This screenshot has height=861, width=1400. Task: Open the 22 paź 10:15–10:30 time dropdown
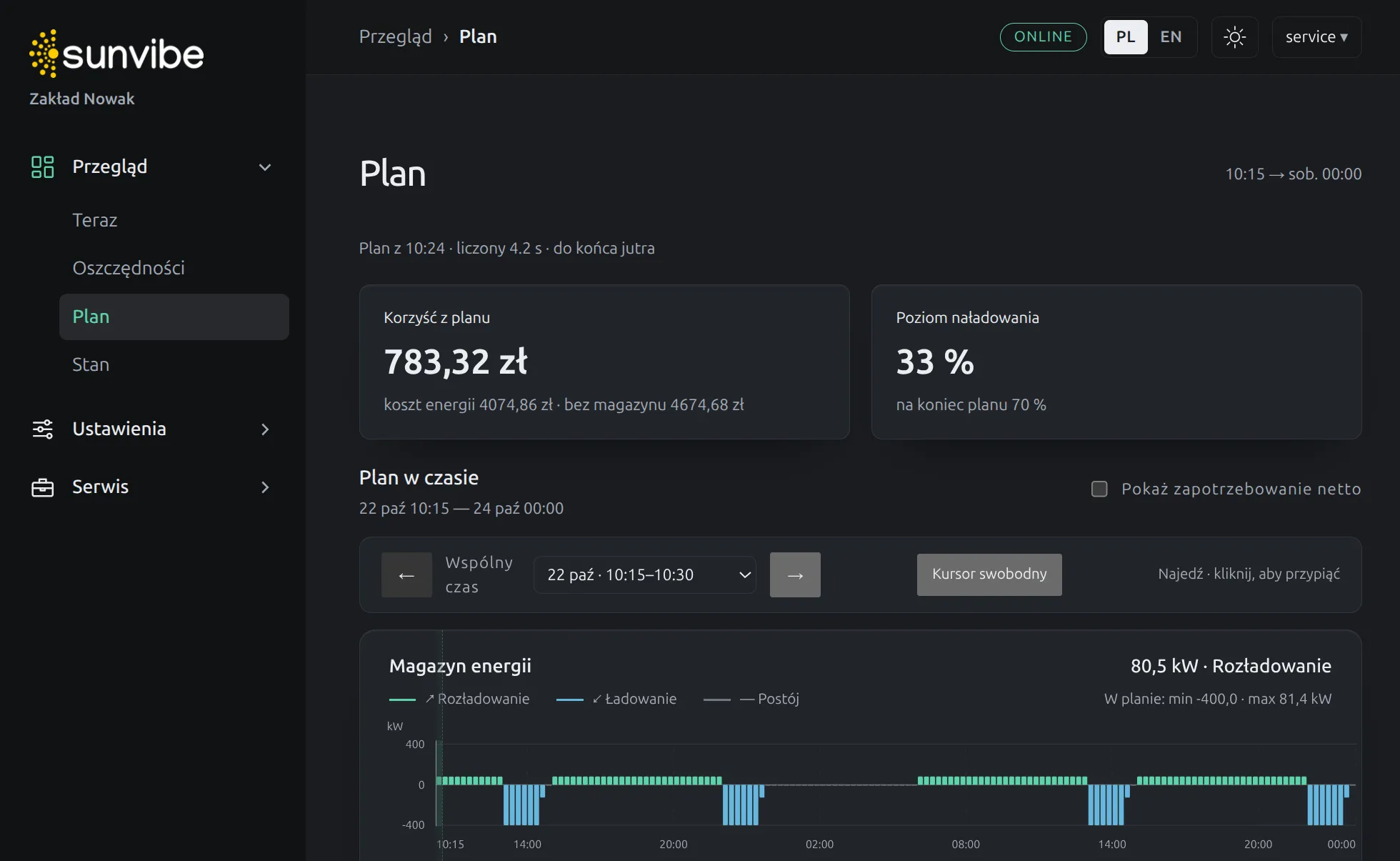click(x=645, y=575)
